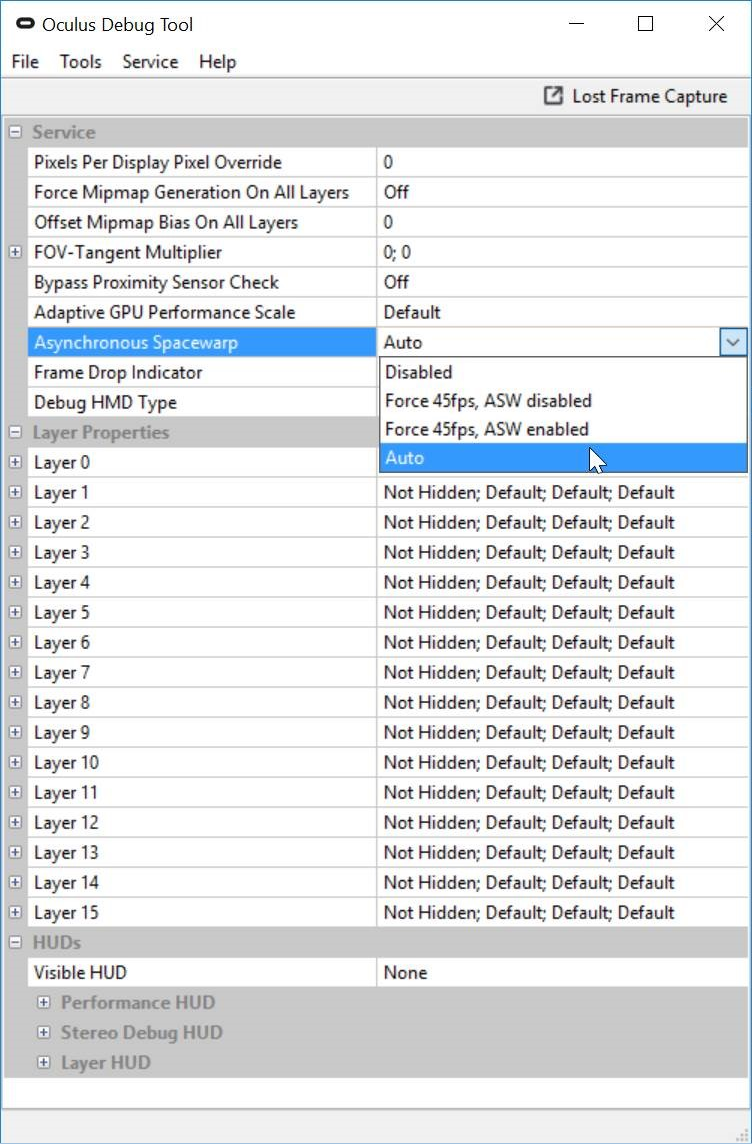Expand Layer 5 properties

click(x=15, y=612)
